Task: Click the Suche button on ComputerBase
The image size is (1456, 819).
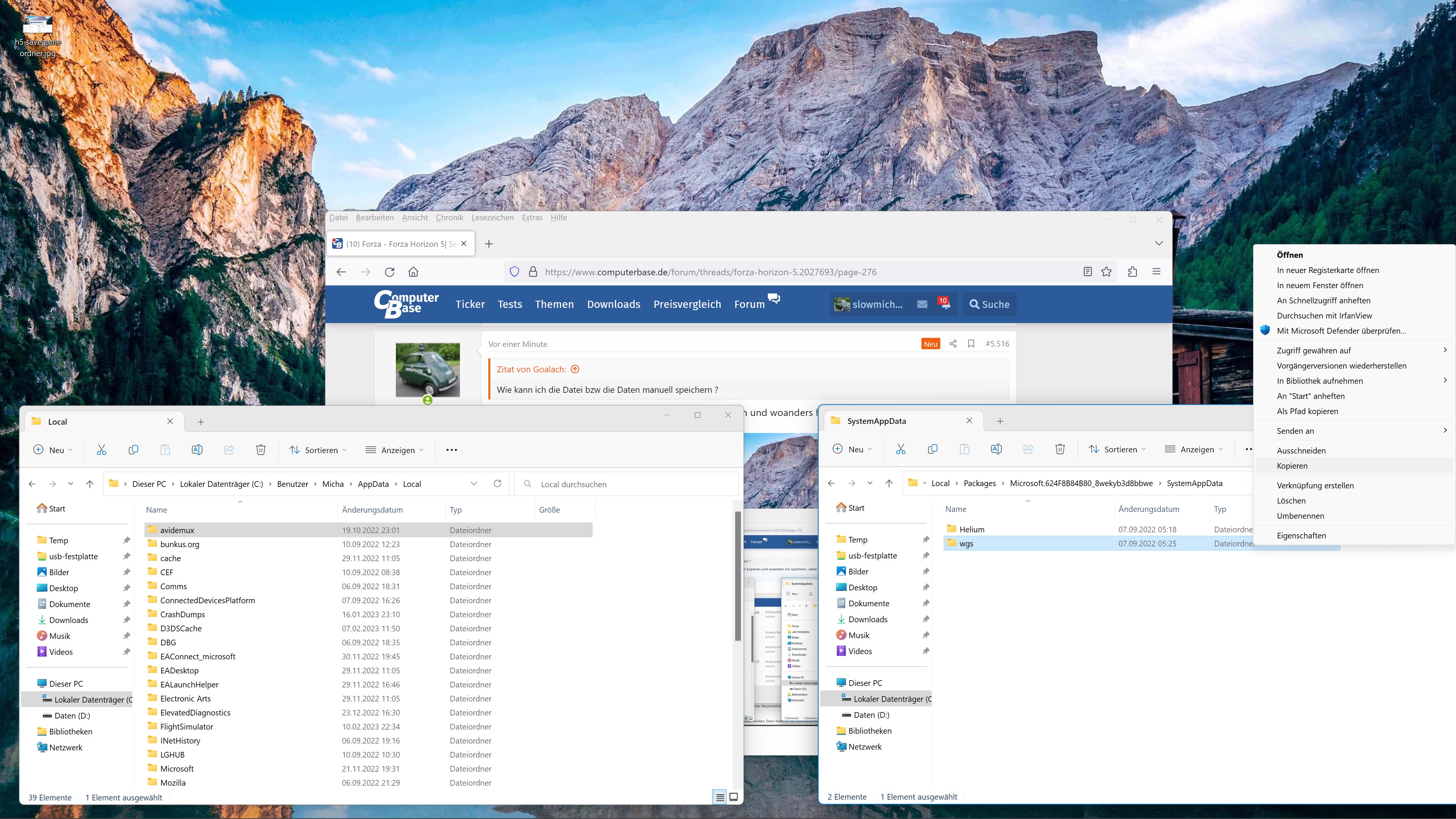Action: click(x=989, y=304)
